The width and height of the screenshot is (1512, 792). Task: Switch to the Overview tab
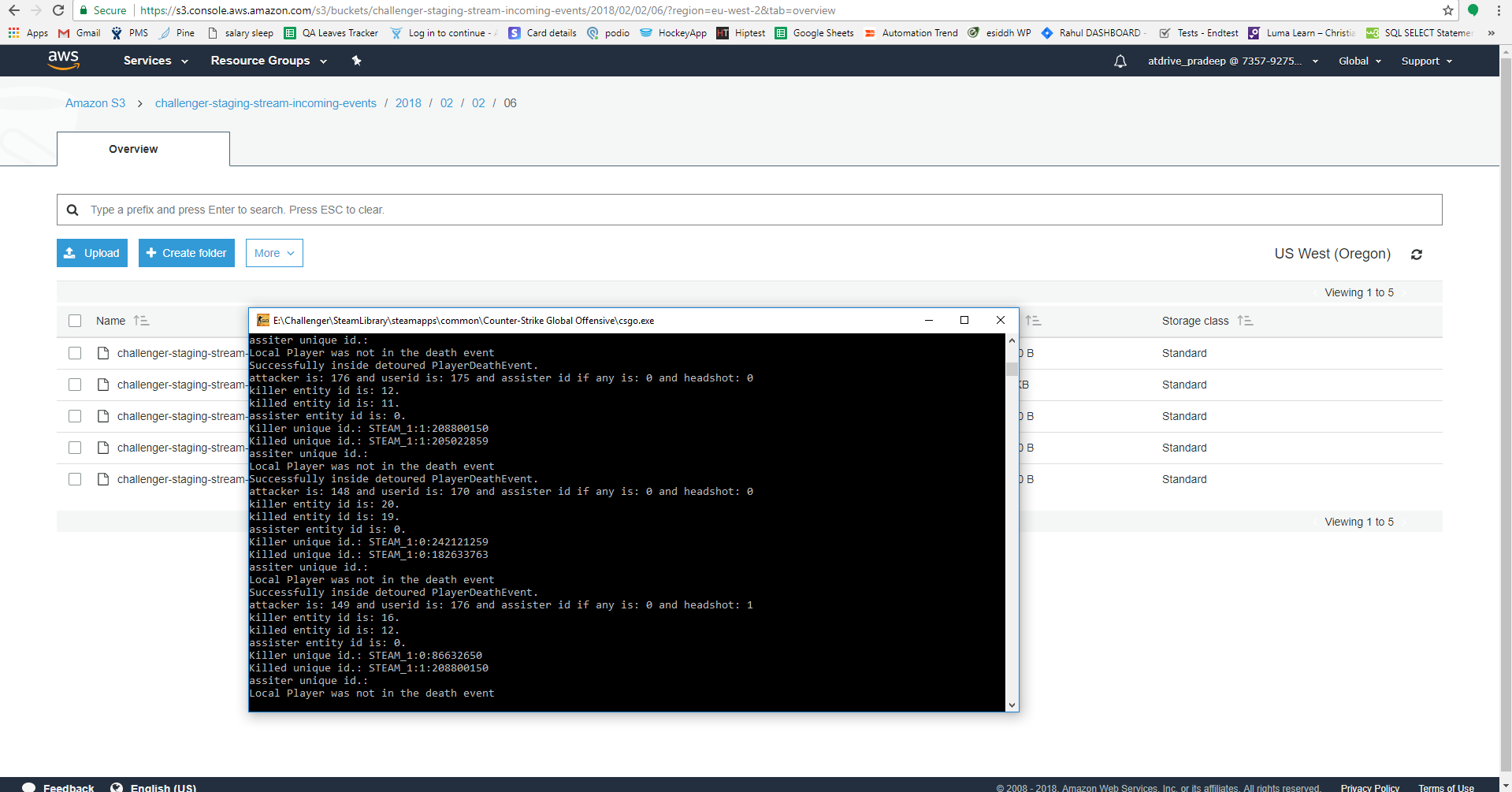point(143,149)
